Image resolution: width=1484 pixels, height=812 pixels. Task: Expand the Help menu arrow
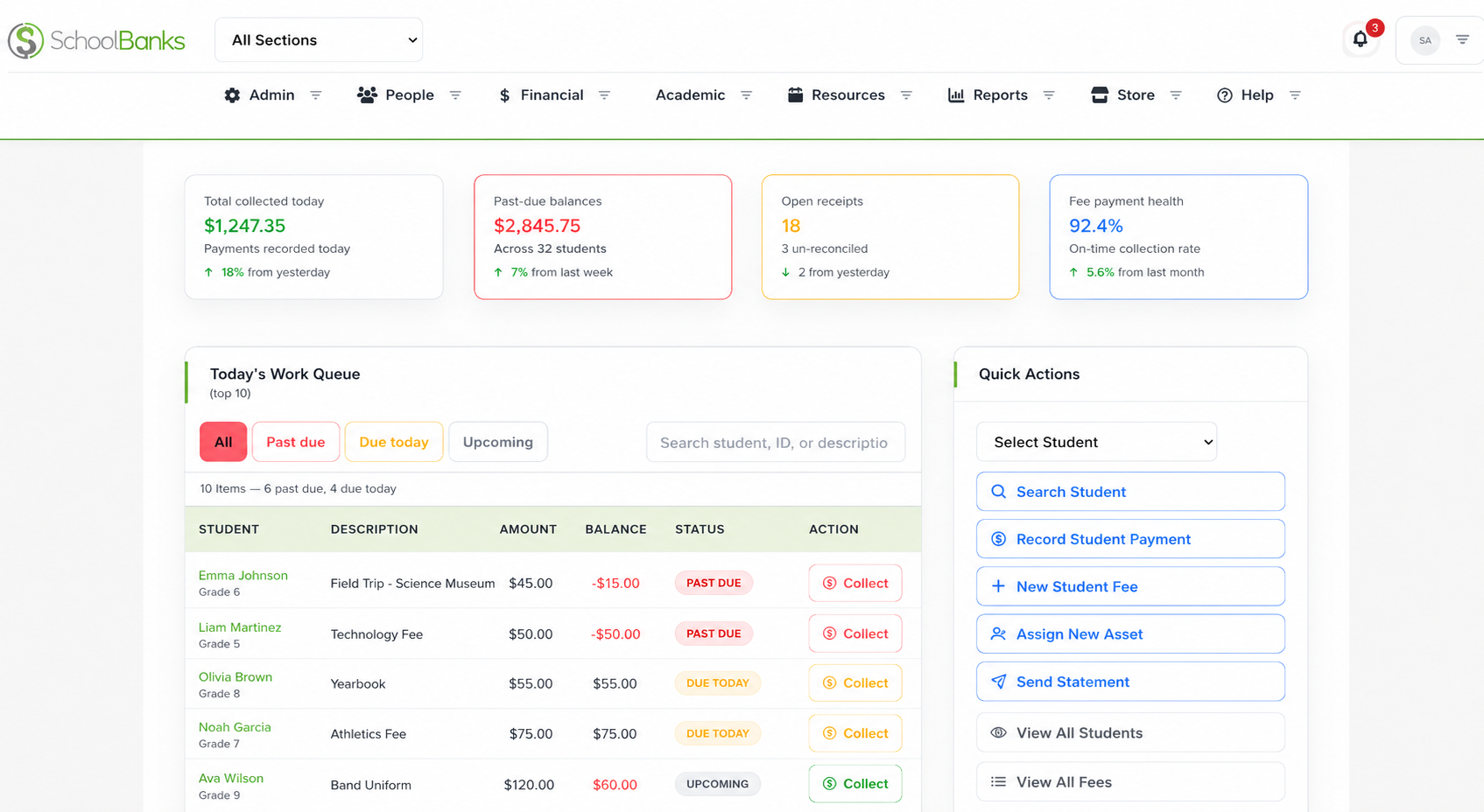(x=1295, y=95)
